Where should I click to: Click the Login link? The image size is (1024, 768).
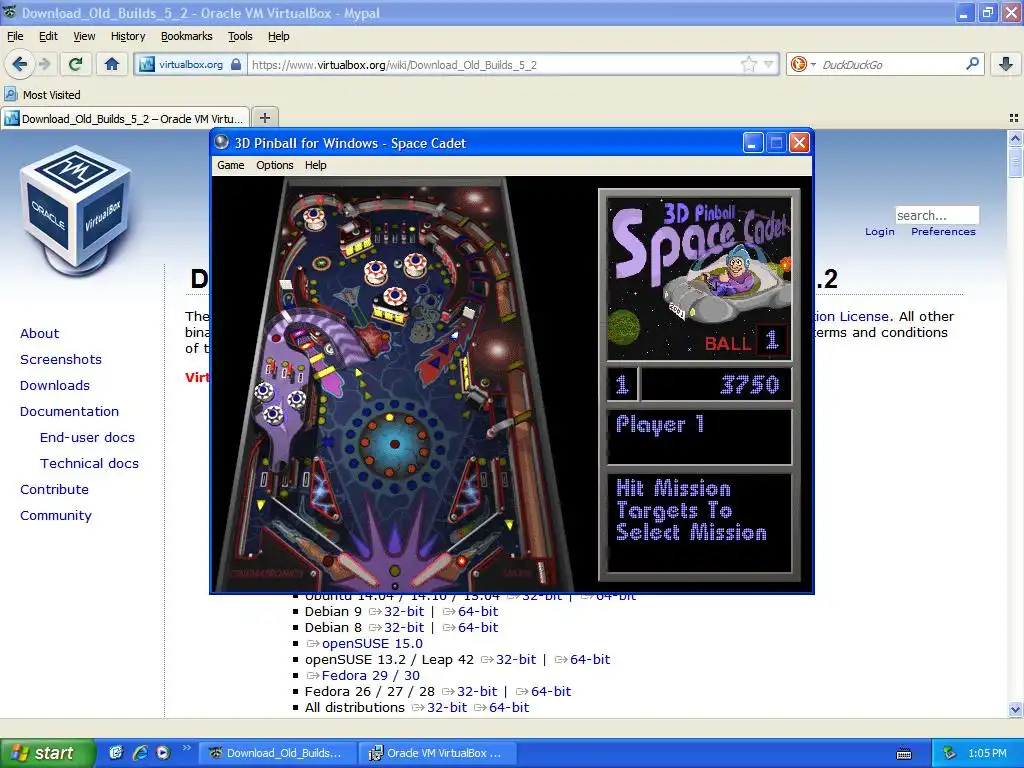[880, 232]
